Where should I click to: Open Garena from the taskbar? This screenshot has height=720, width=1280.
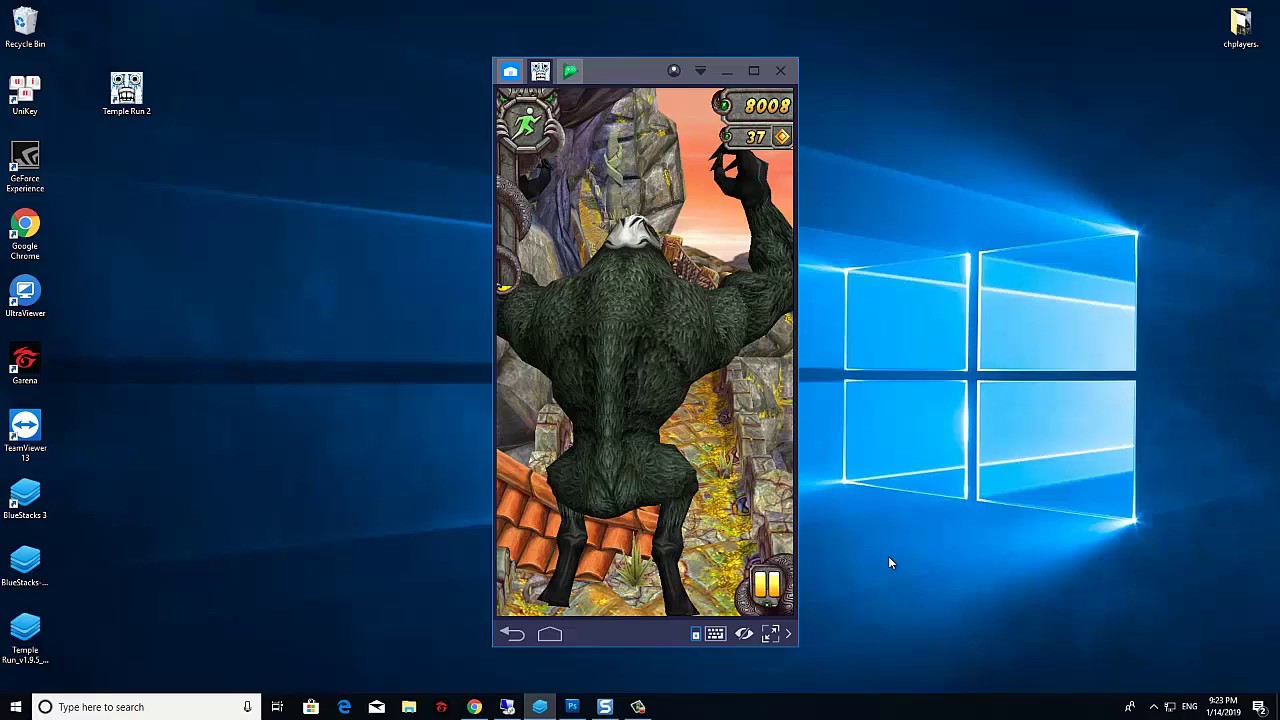441,707
